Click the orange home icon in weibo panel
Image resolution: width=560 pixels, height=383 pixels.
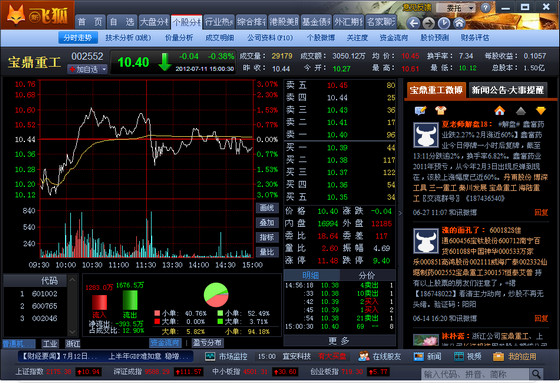[x=500, y=111]
